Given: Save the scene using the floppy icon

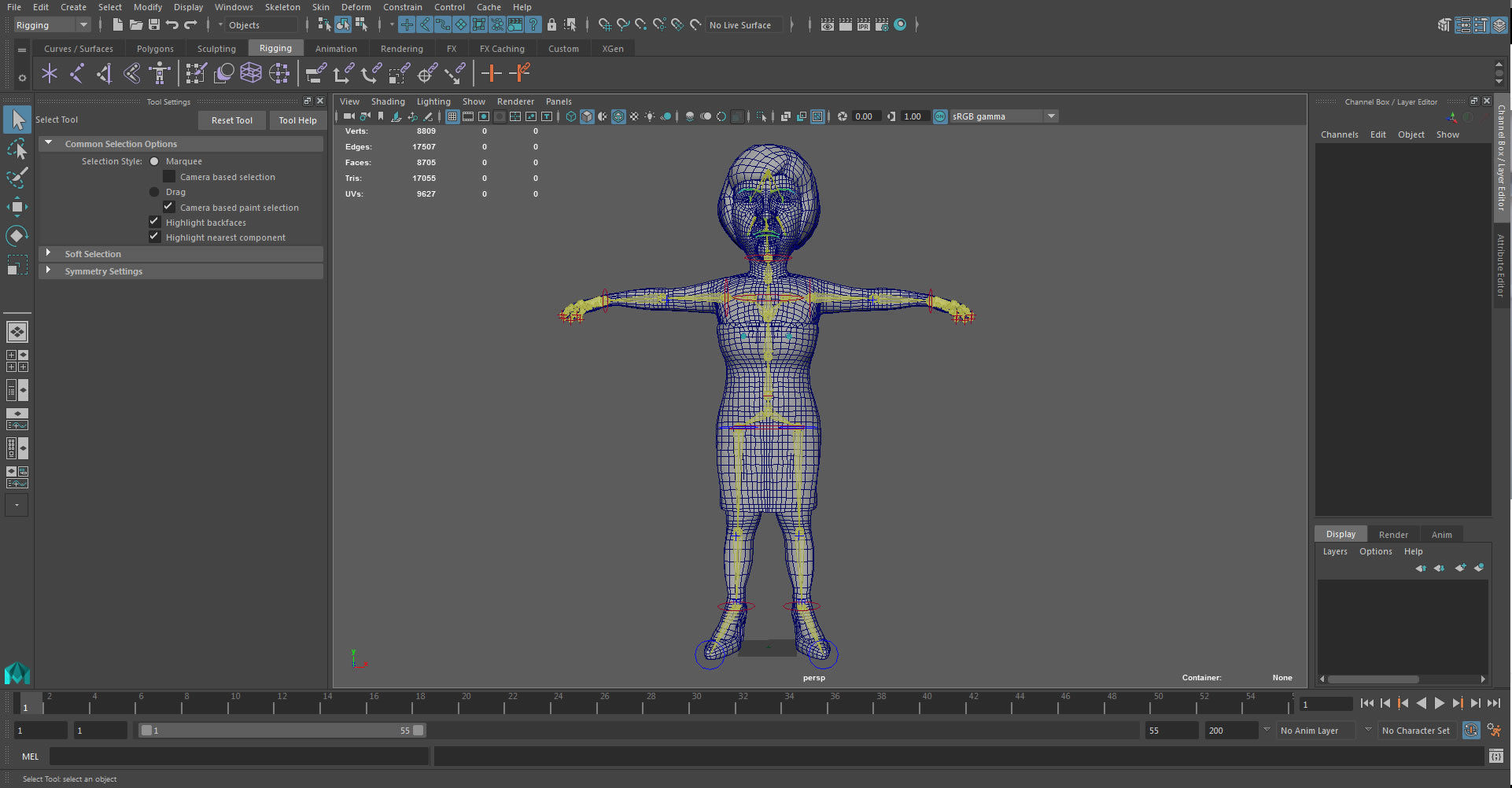Looking at the screenshot, I should click(x=154, y=25).
